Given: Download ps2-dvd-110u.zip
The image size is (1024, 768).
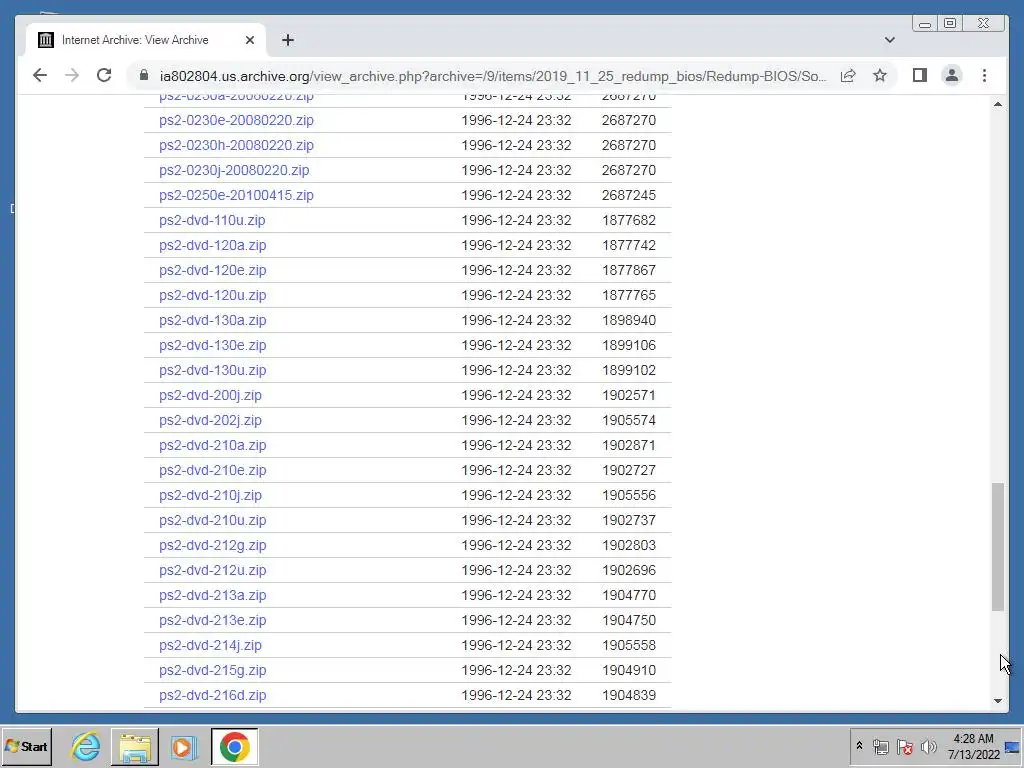Looking at the screenshot, I should [x=212, y=220].
